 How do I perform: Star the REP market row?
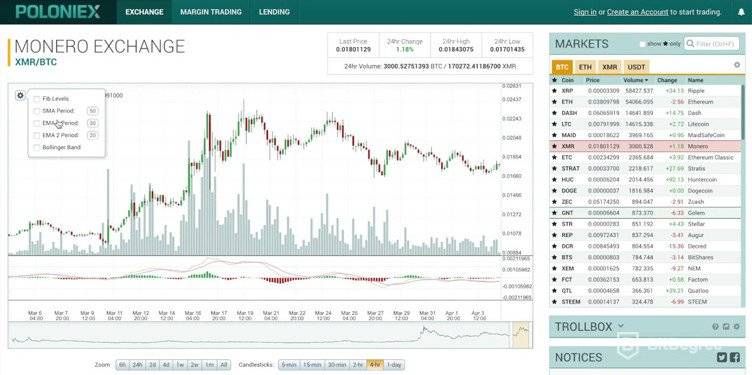pyautogui.click(x=554, y=235)
